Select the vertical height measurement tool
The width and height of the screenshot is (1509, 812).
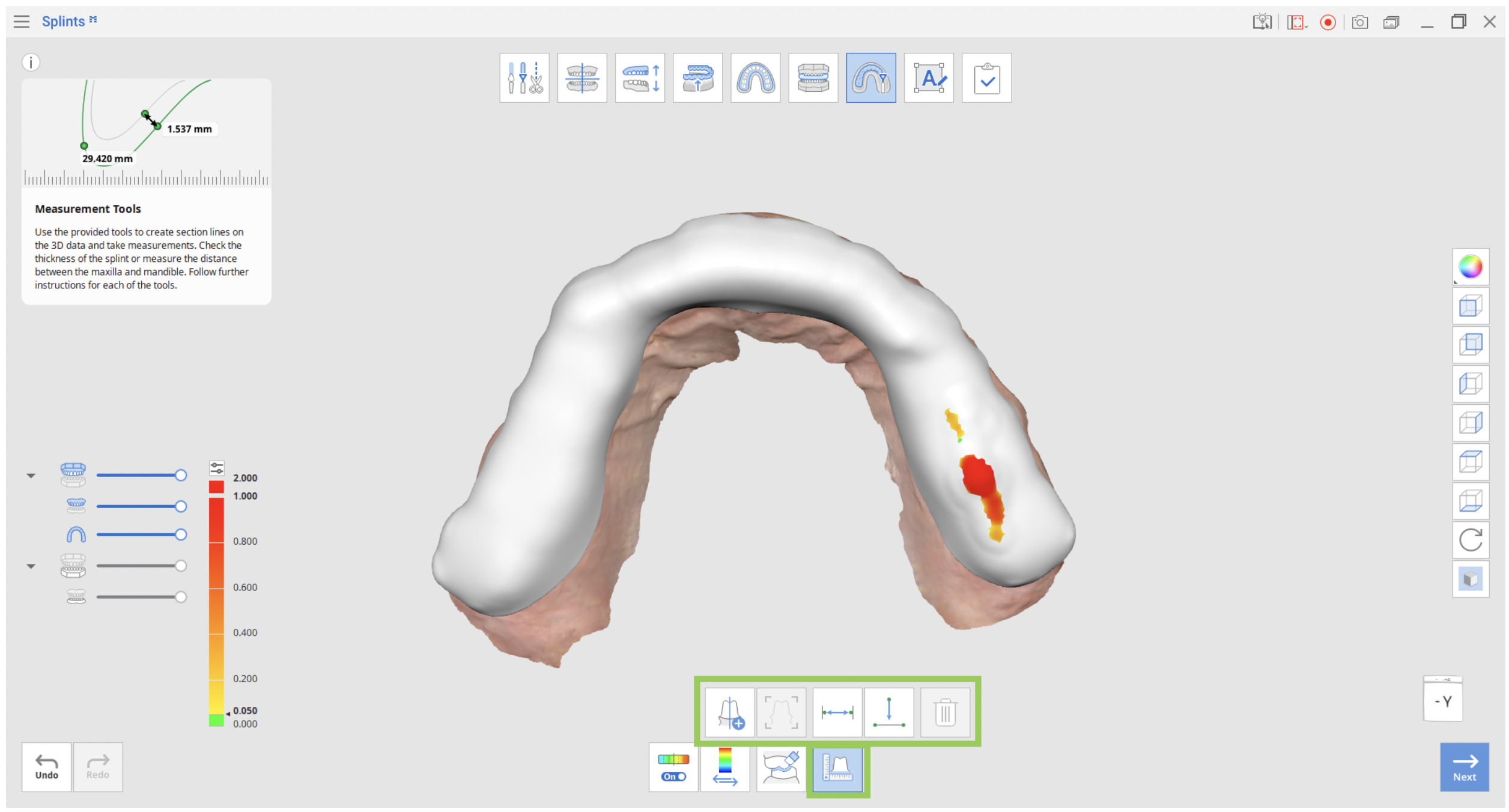pos(888,712)
